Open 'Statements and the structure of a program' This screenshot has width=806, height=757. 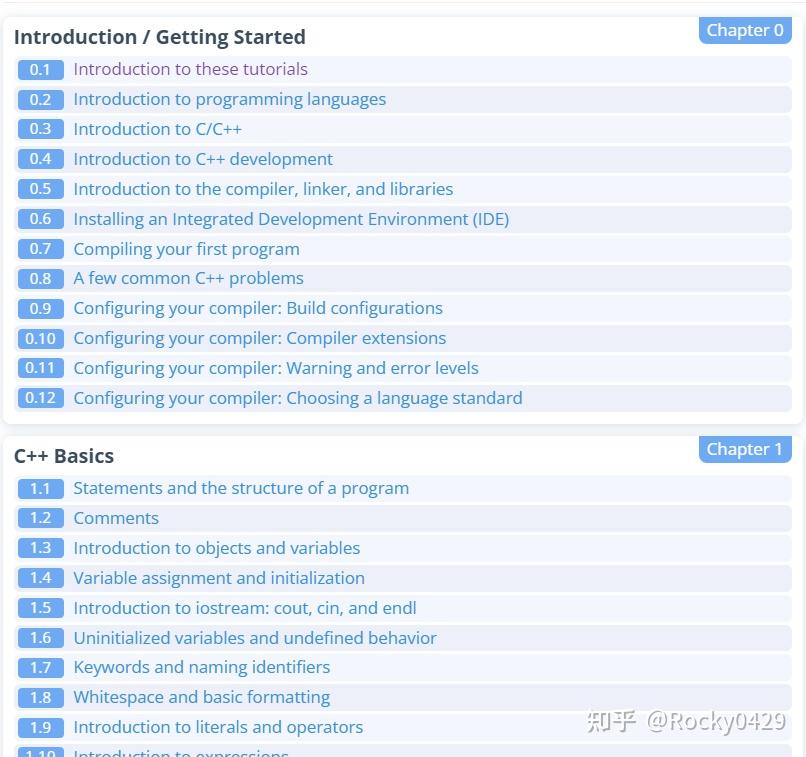[x=241, y=488]
